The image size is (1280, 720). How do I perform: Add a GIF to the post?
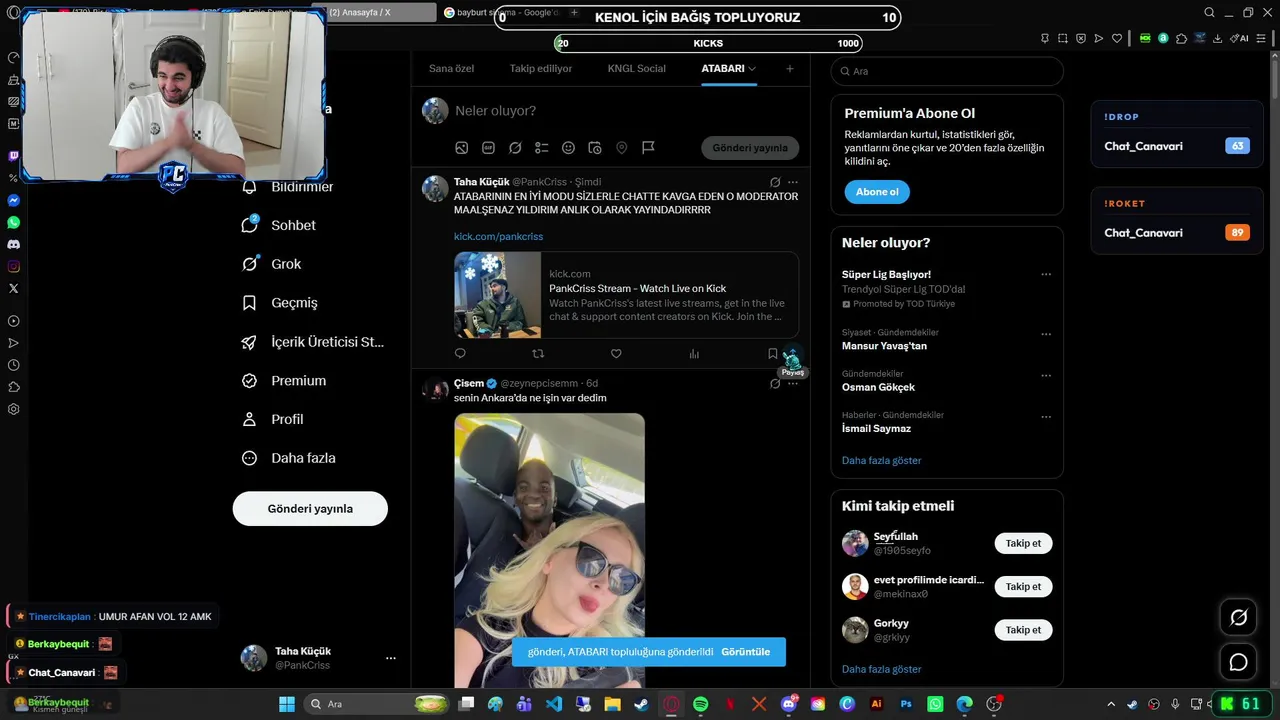pos(488,148)
